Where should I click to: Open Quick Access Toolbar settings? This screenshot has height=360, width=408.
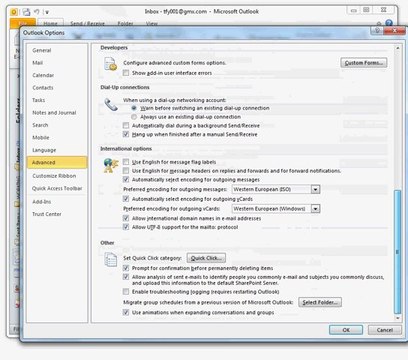(57, 188)
